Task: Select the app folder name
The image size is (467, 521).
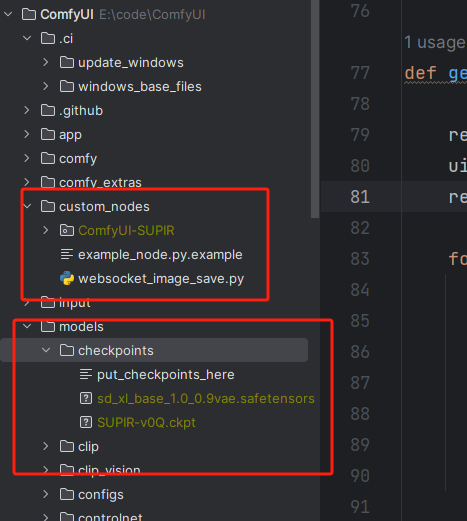Action: 70,135
